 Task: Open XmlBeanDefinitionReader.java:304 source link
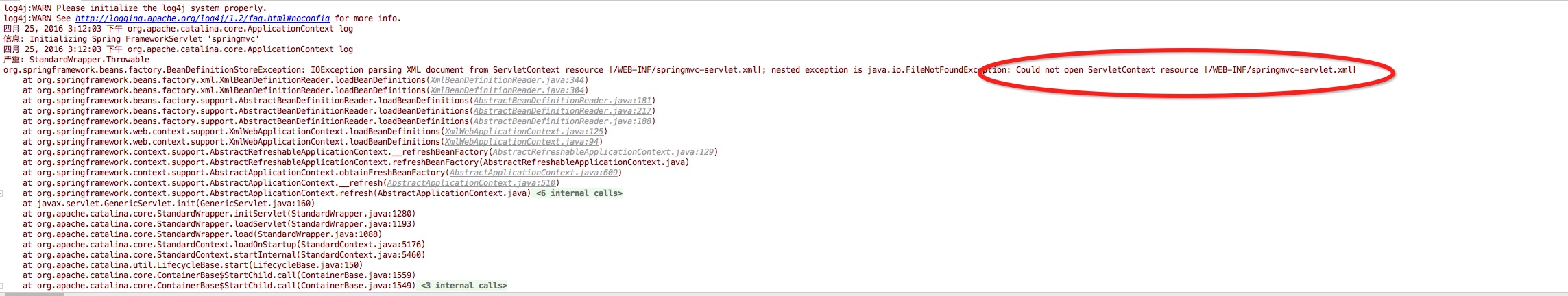click(507, 90)
